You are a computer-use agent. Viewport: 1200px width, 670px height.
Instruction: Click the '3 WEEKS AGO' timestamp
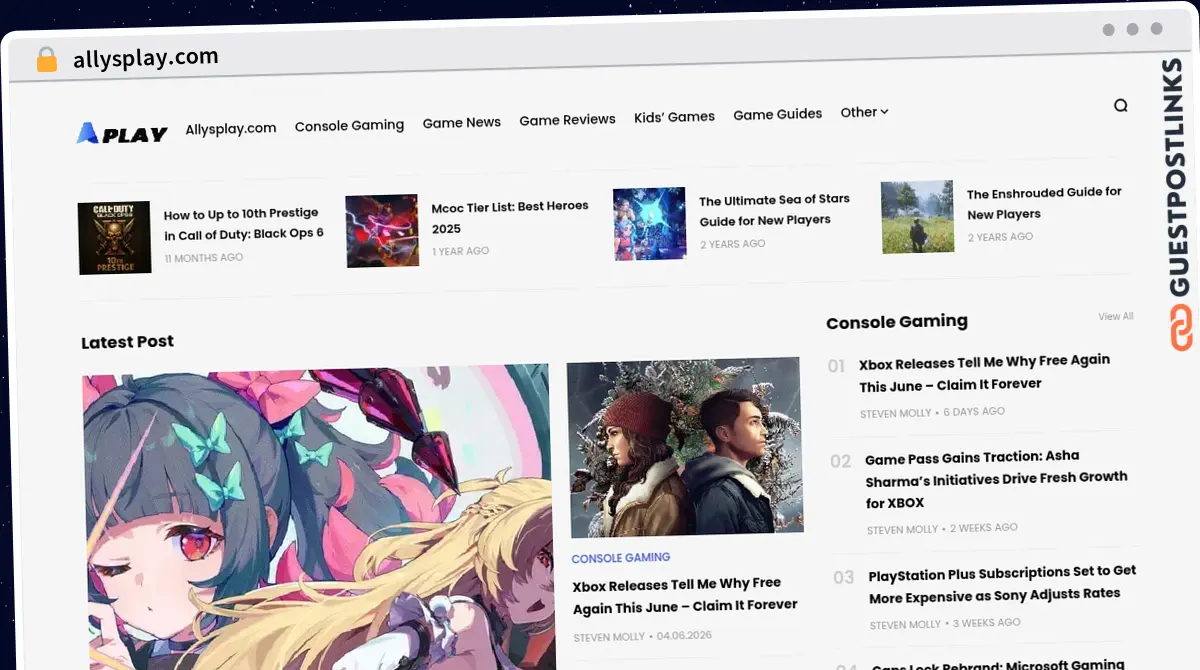pyautogui.click(x=986, y=623)
